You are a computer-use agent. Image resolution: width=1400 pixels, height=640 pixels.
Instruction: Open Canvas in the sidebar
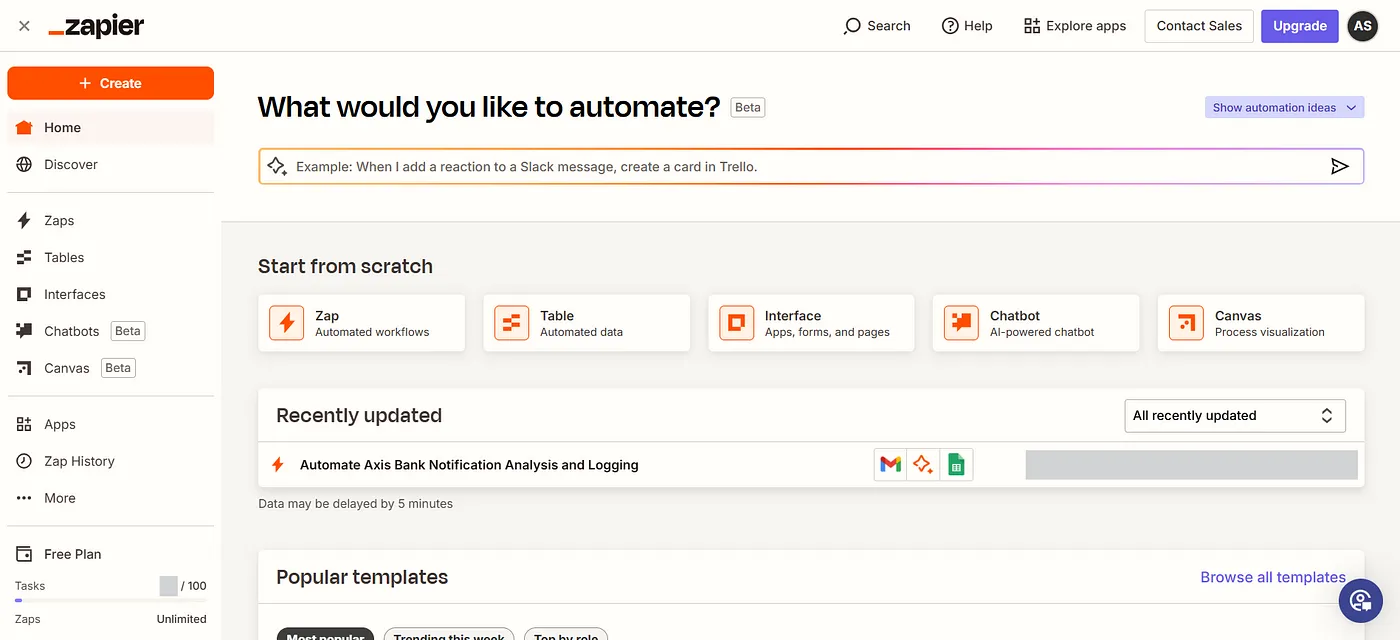coord(110,368)
